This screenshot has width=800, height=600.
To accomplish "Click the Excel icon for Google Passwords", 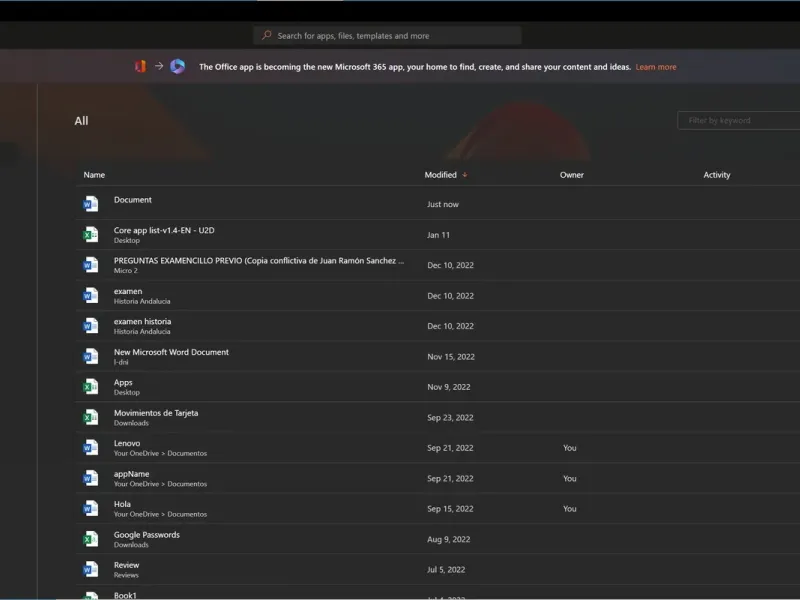I will (x=90, y=539).
